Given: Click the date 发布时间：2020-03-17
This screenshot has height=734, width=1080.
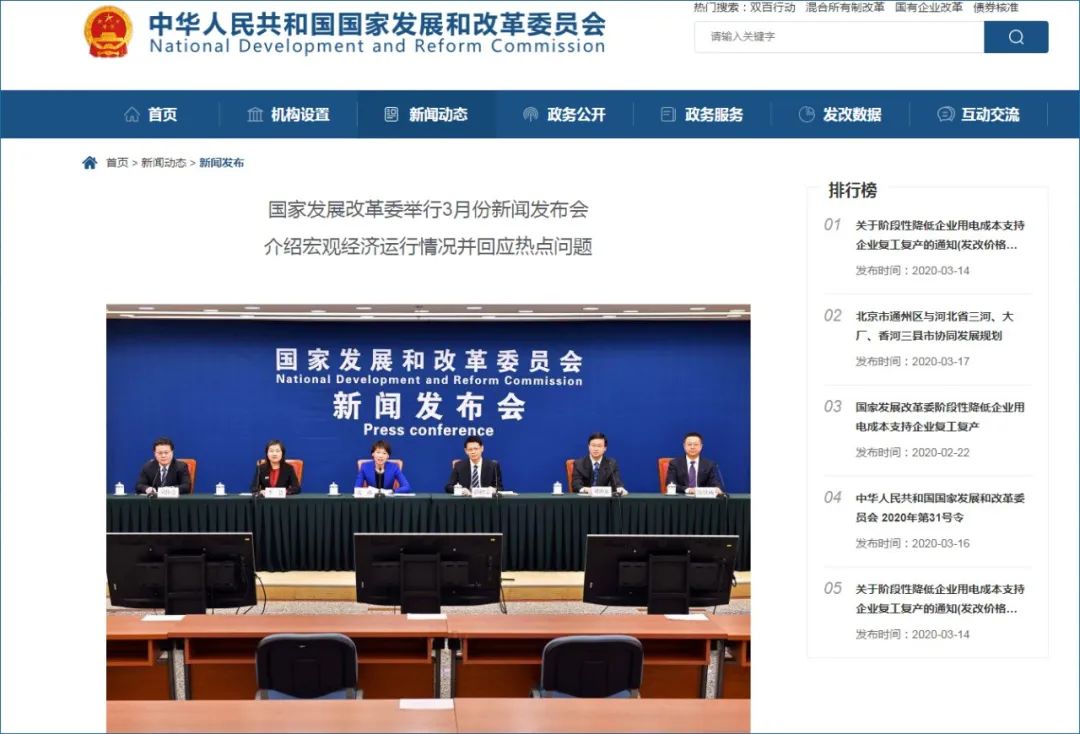Looking at the screenshot, I should [x=912, y=361].
